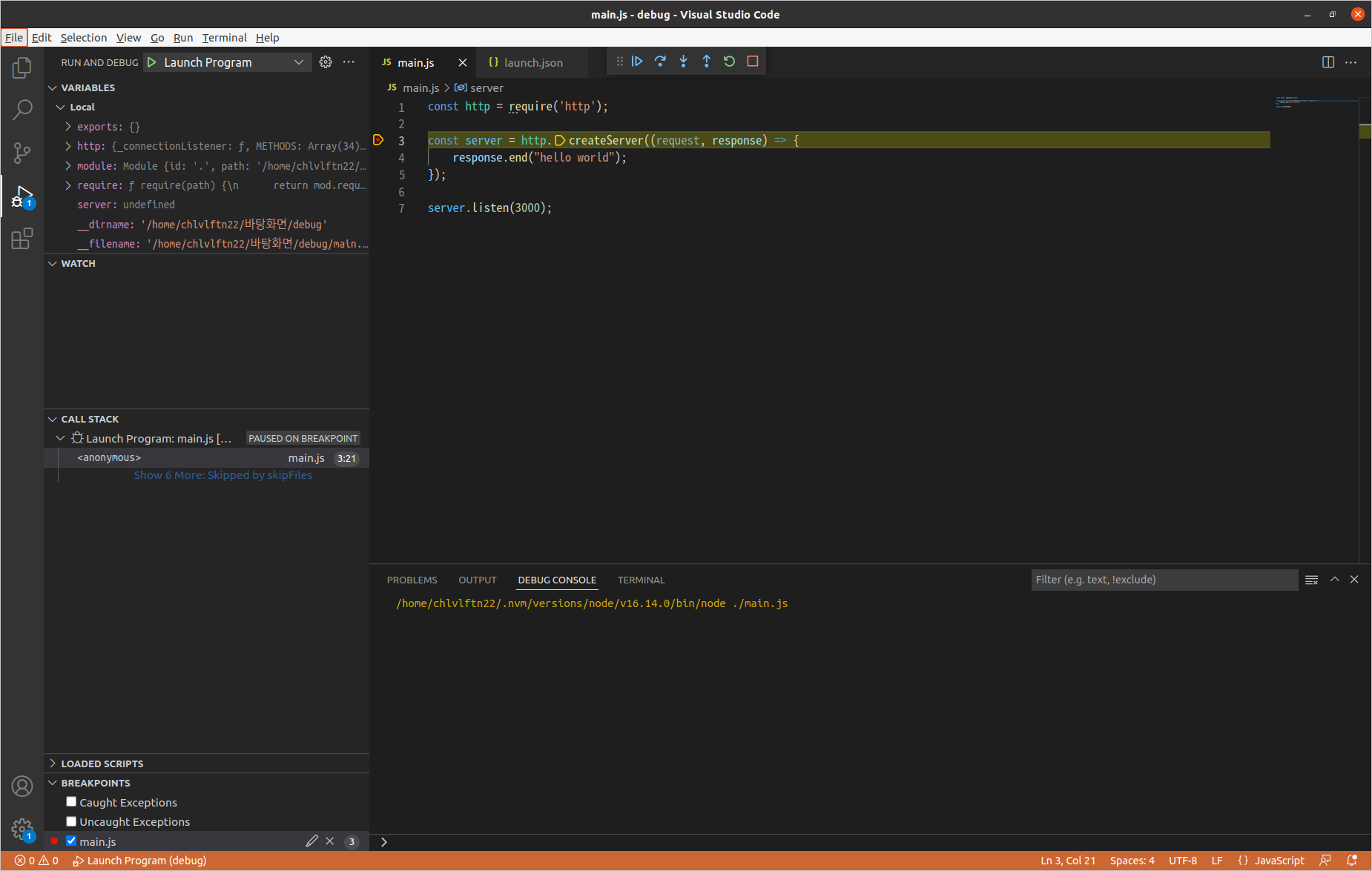Viewport: 1372px width, 871px height.
Task: Open the File menu
Action: [x=14, y=38]
